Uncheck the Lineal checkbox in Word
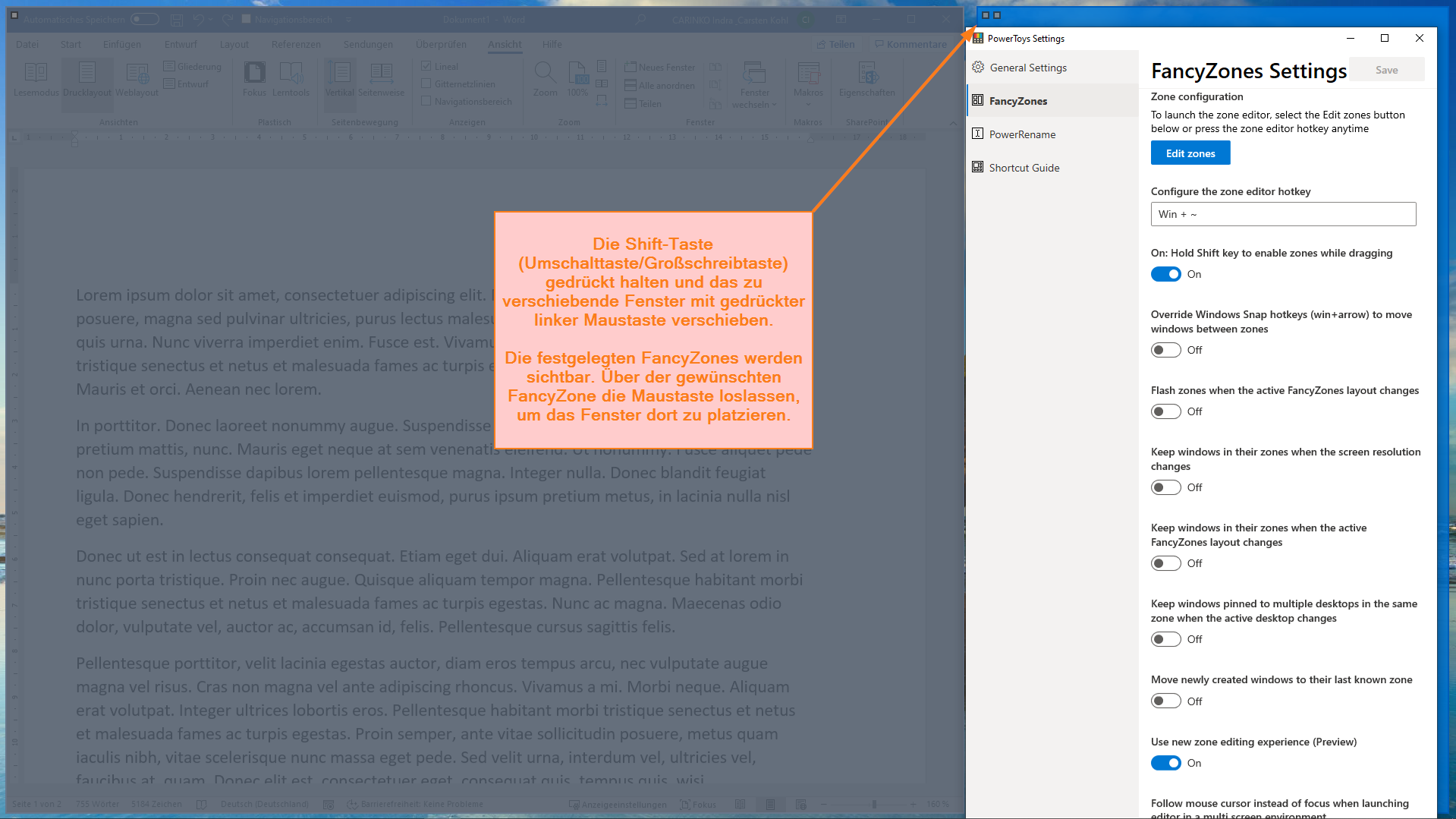Image resolution: width=1456 pixels, height=819 pixels. click(426, 66)
